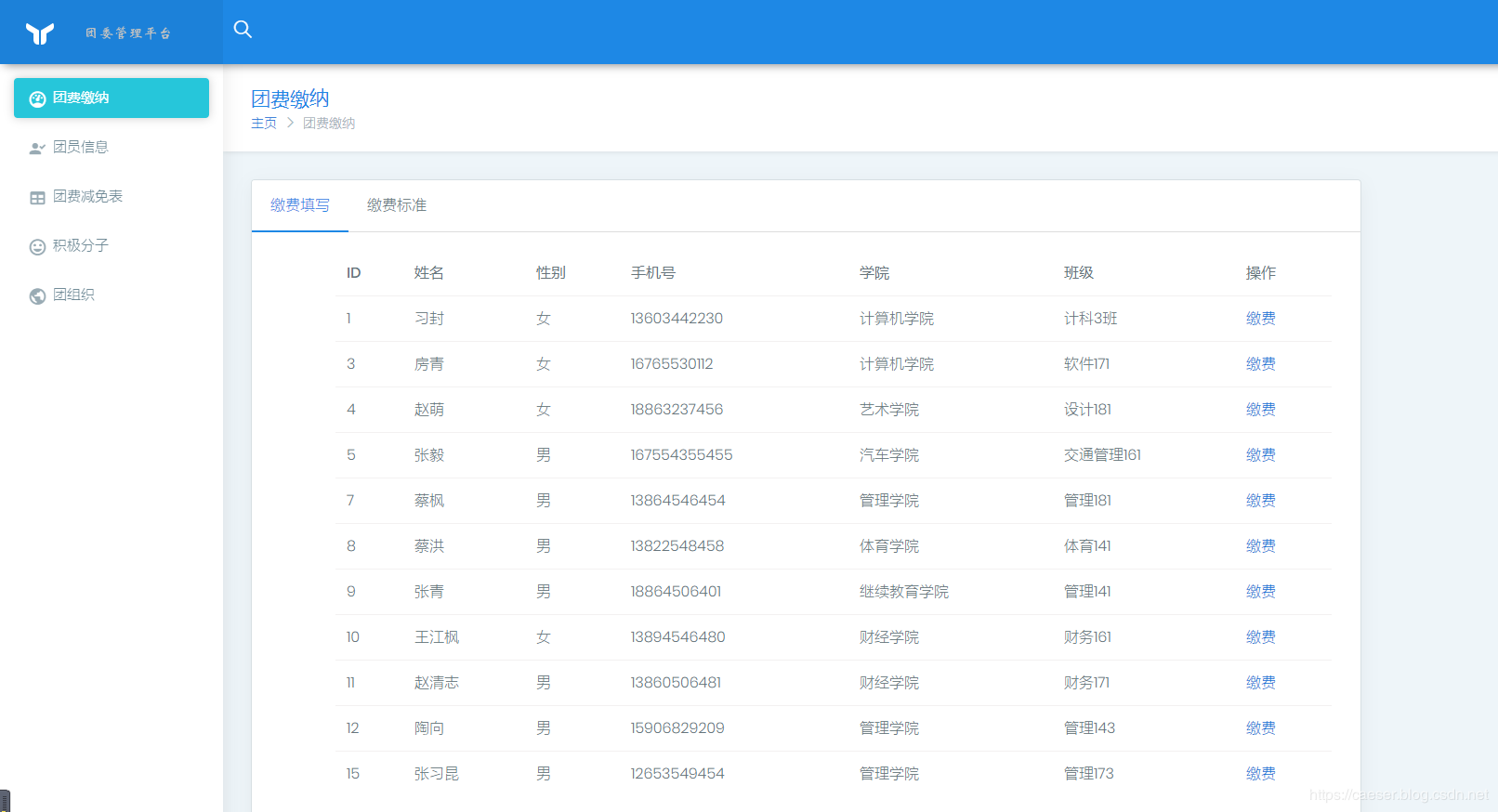1498x812 pixels.
Task: Open 团组织 in the sidebar menu
Action: 112,295
